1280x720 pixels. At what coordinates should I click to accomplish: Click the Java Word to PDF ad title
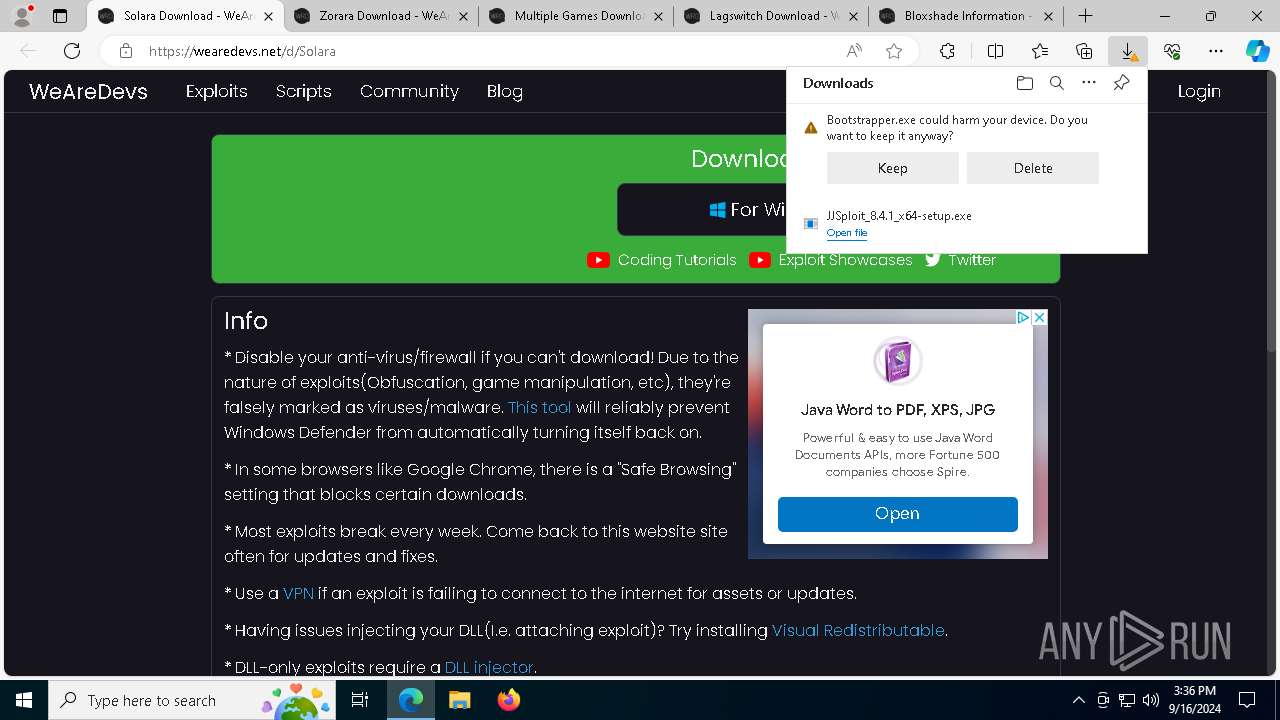pyautogui.click(x=897, y=409)
